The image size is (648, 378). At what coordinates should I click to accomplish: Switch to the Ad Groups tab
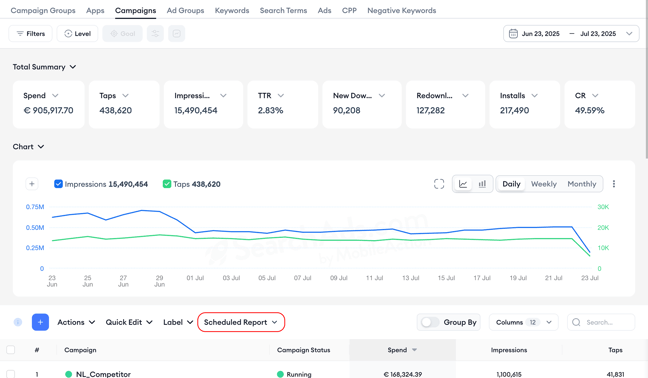(185, 10)
